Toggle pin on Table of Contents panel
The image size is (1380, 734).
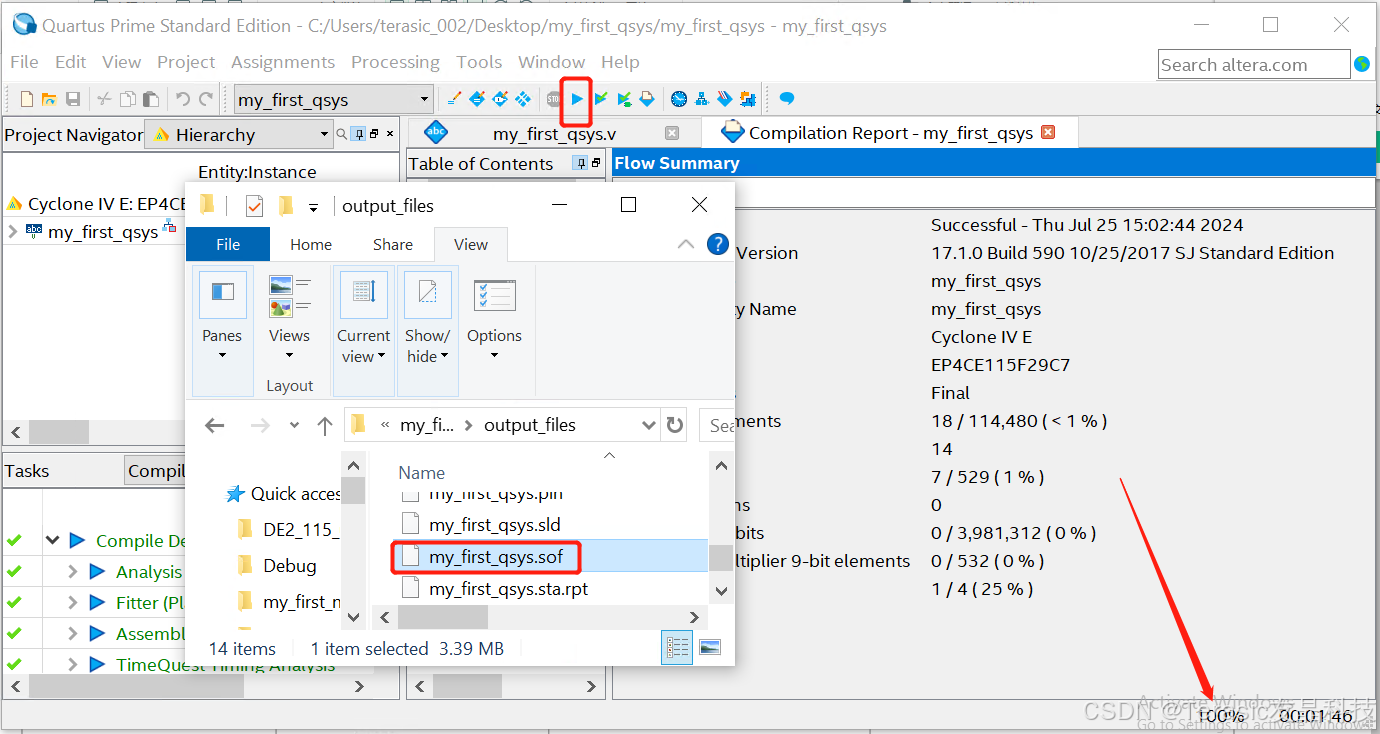point(580,163)
